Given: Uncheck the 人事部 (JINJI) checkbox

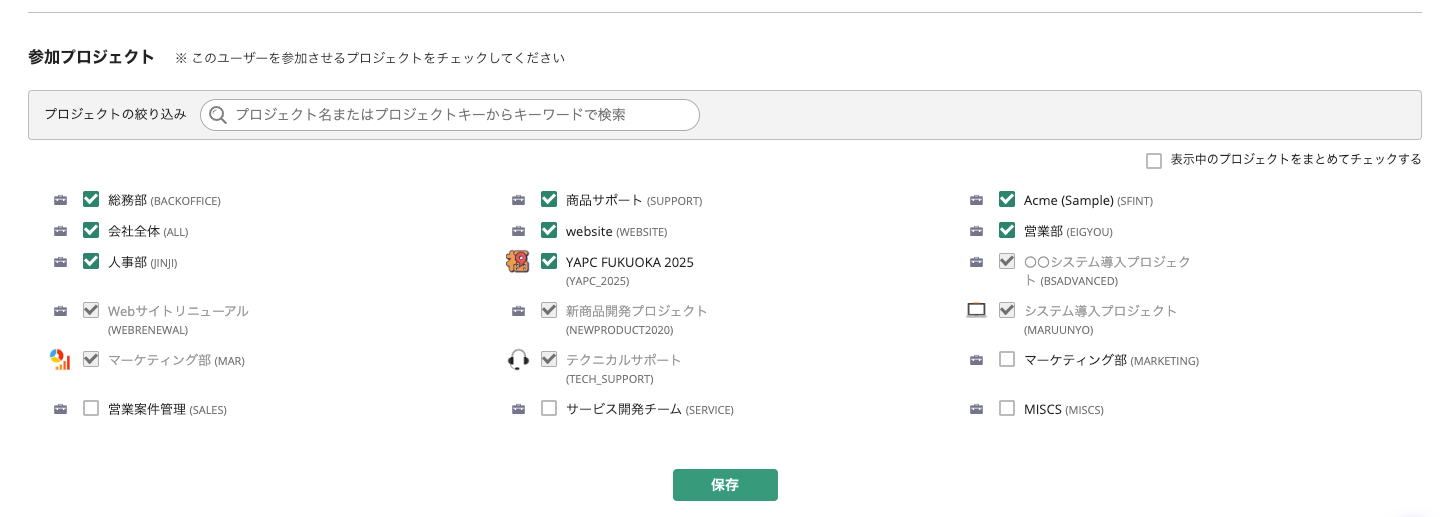Looking at the screenshot, I should click(91, 261).
